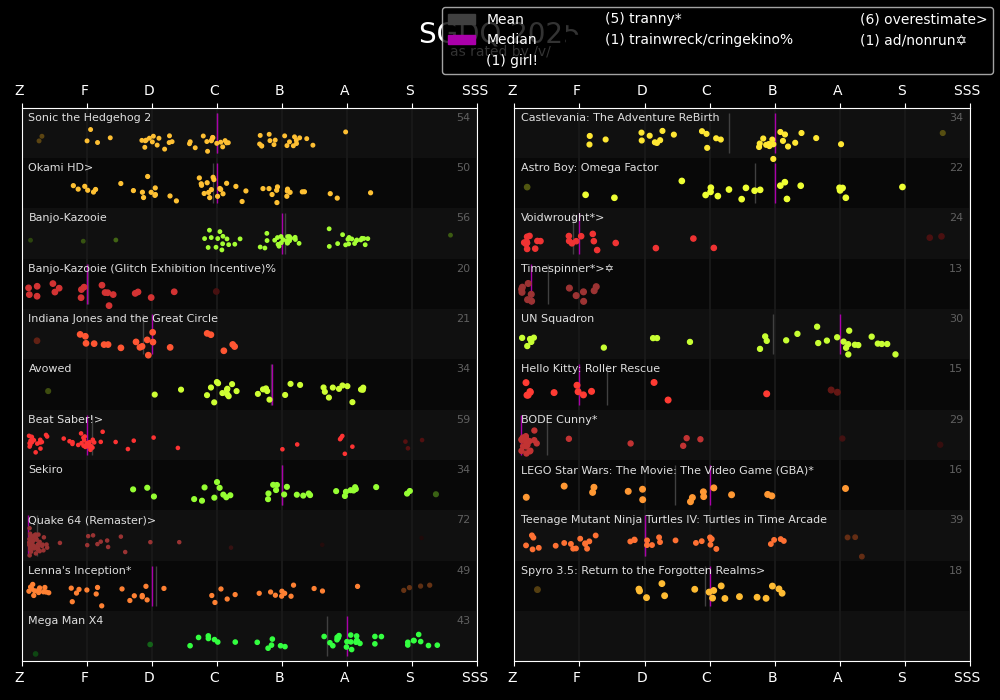Click the purple median line in Mega Man X4 row
The width and height of the screenshot is (1000, 700).
tap(348, 636)
